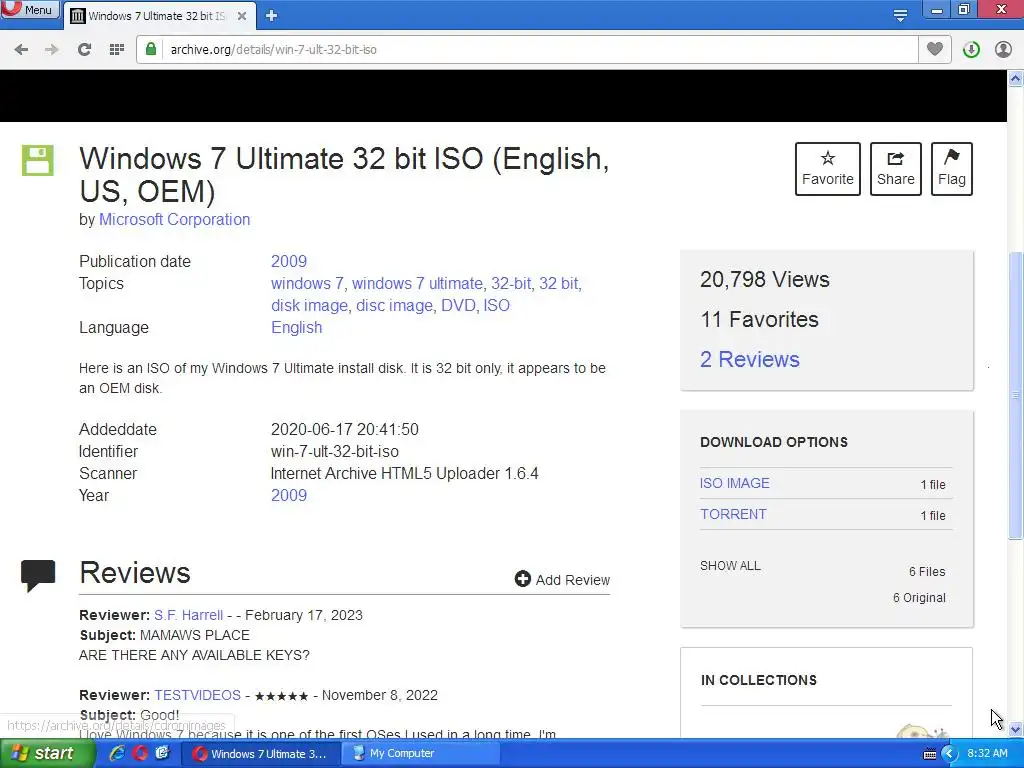Image resolution: width=1024 pixels, height=768 pixels.
Task: Download the ISO IMAGE file option
Action: coord(735,483)
